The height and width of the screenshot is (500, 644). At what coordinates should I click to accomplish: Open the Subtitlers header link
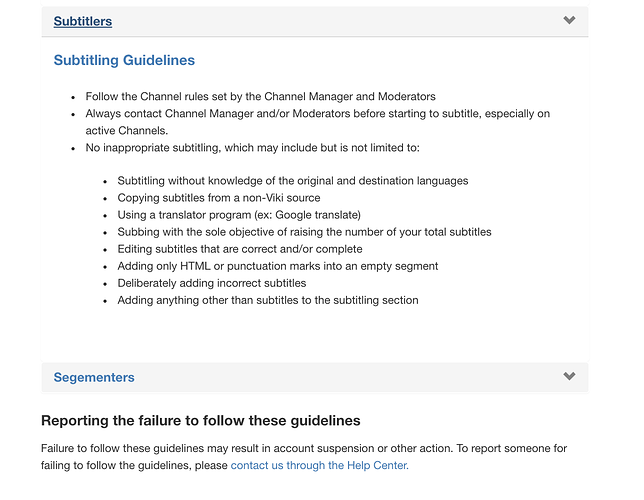point(83,21)
